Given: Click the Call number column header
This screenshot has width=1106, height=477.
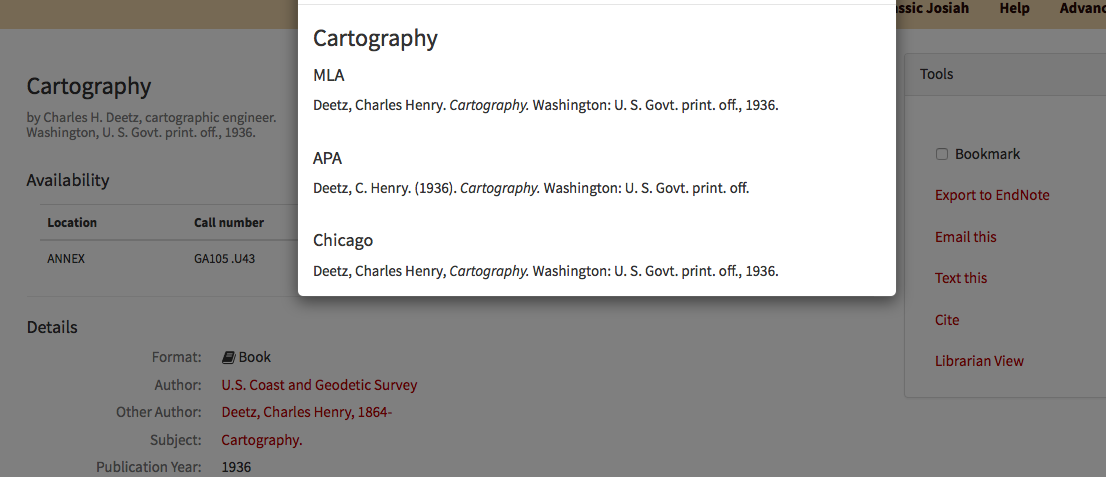Looking at the screenshot, I should [229, 222].
